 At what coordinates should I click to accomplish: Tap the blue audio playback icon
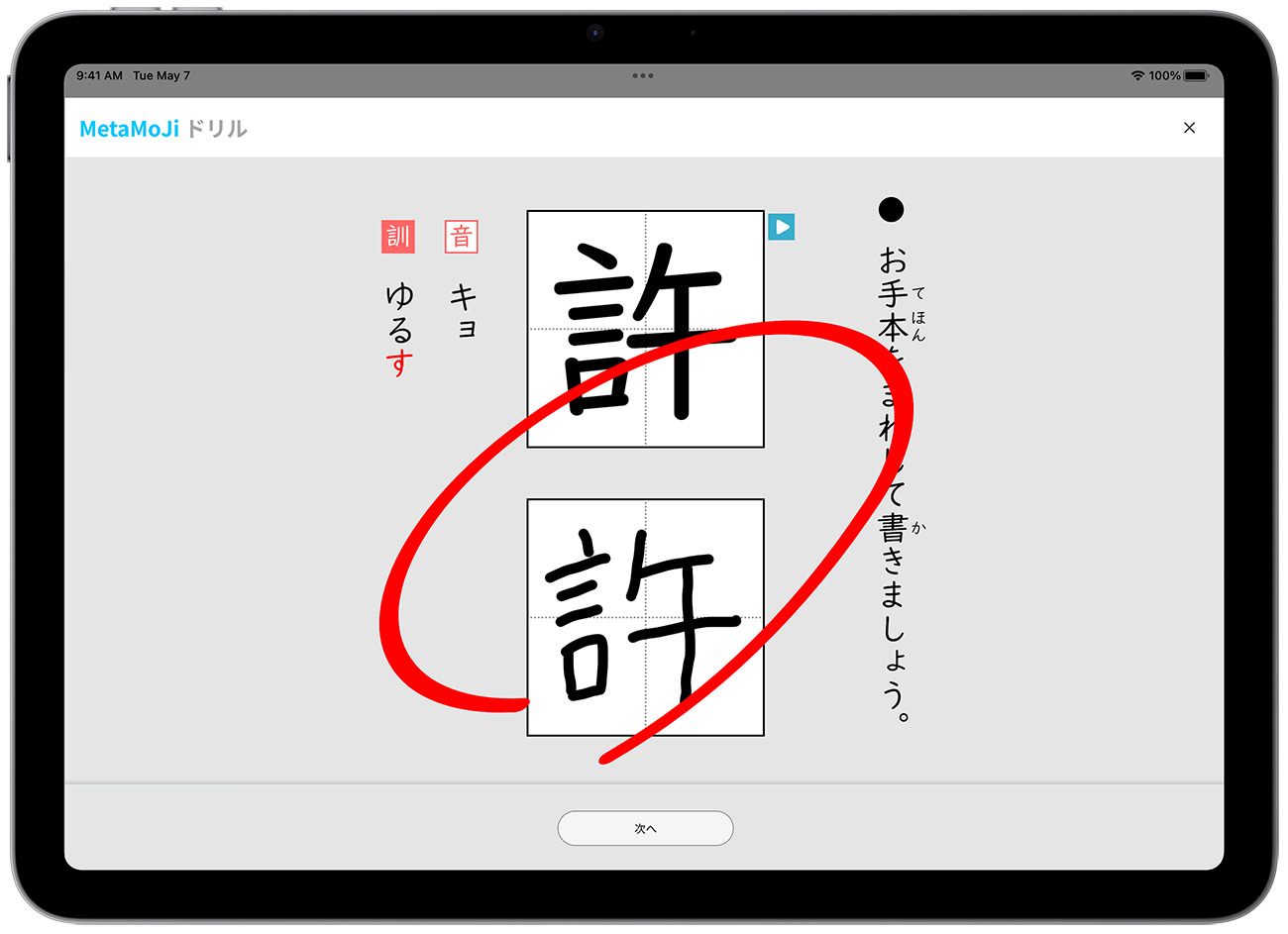click(x=782, y=227)
